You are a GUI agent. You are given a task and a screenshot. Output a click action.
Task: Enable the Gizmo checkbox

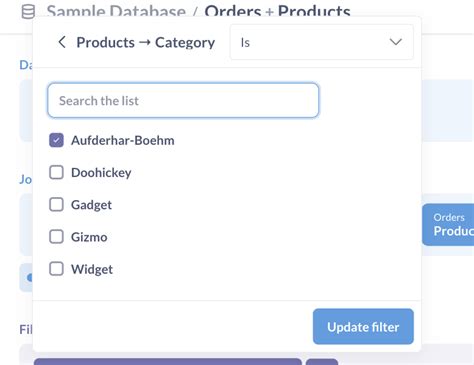coord(56,237)
